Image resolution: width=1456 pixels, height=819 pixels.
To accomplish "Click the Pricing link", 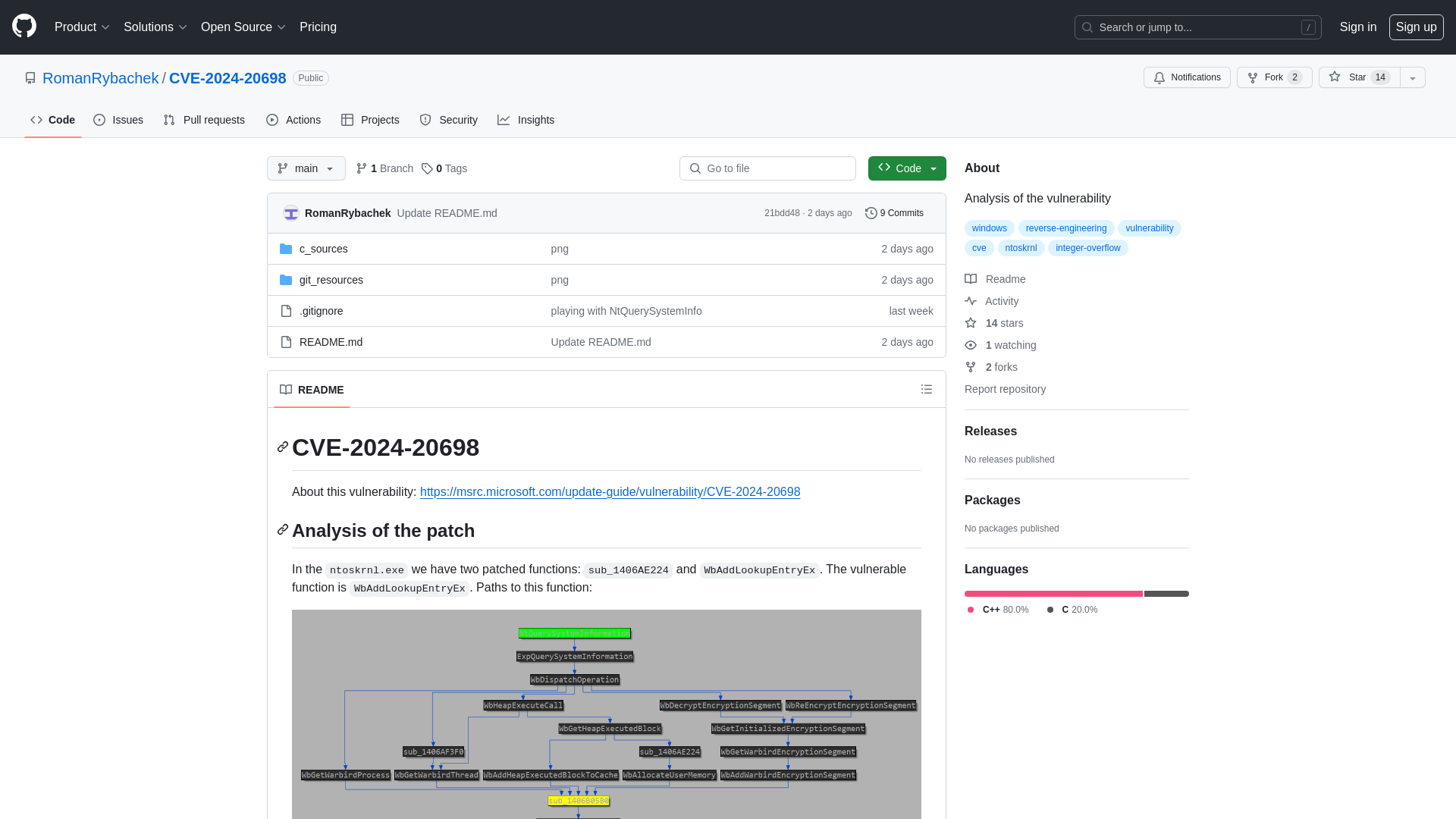I will (x=318, y=27).
